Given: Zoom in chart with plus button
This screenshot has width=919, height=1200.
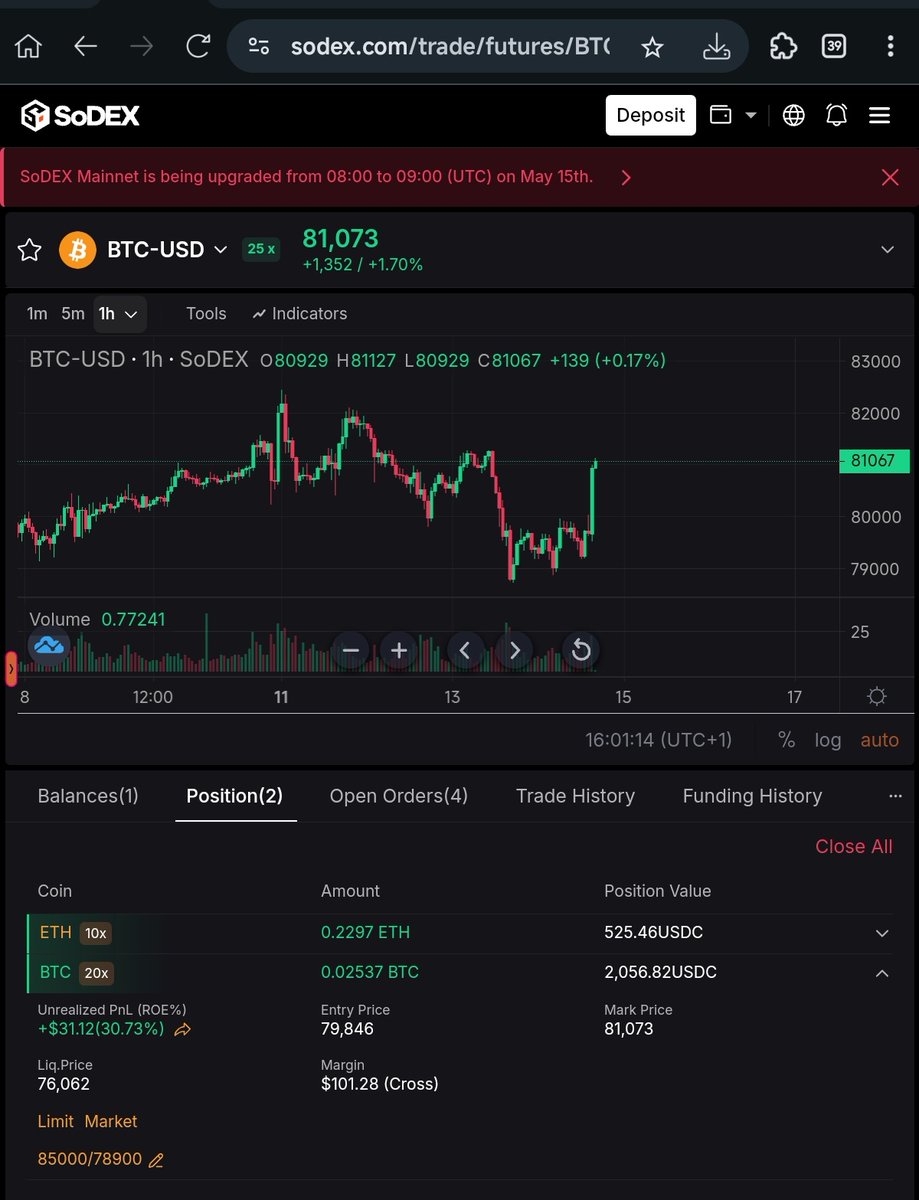Looking at the screenshot, I should (399, 651).
